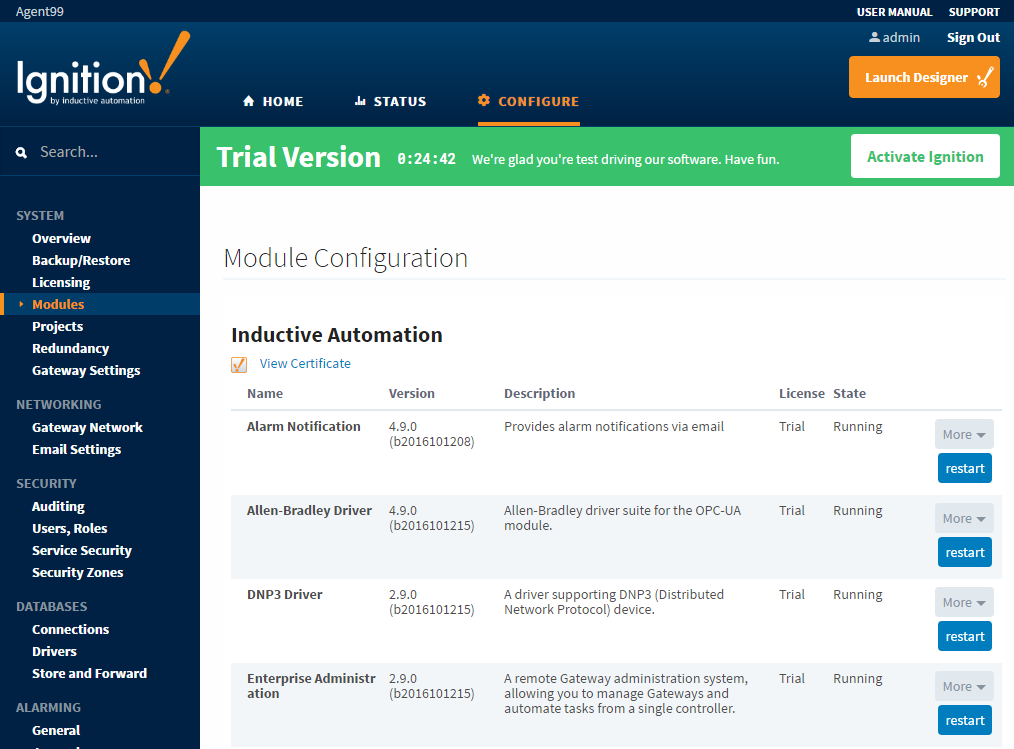This screenshot has width=1014, height=749.
Task: Click the bar-chart icon on the STATUS tab
Action: pyautogui.click(x=362, y=100)
